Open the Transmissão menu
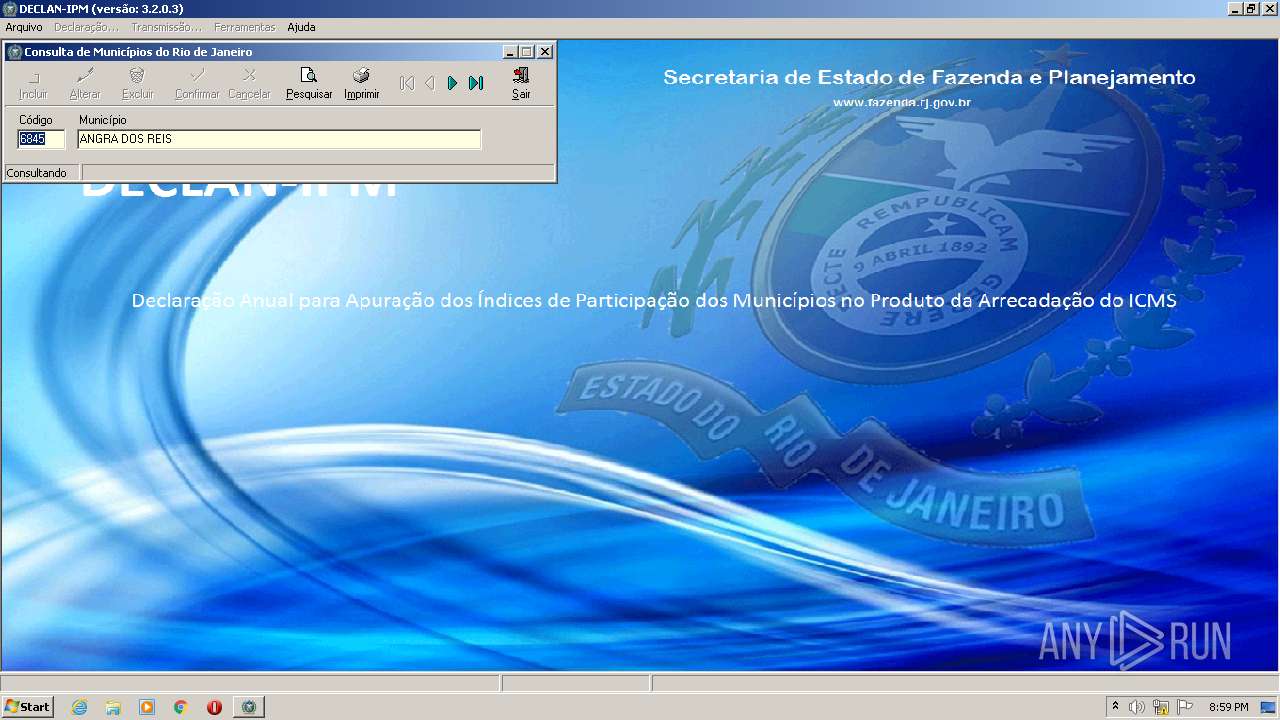The image size is (1280, 720). pyautogui.click(x=166, y=27)
